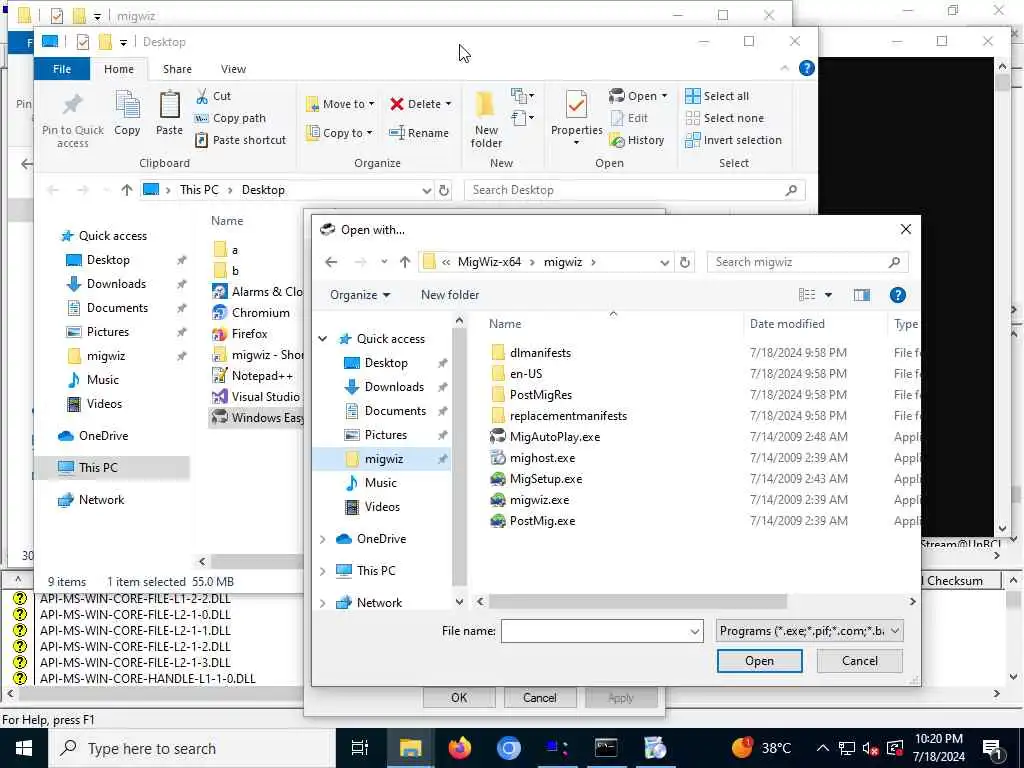
Task: Expand Network in dialog tree
Action: pyautogui.click(x=323, y=603)
